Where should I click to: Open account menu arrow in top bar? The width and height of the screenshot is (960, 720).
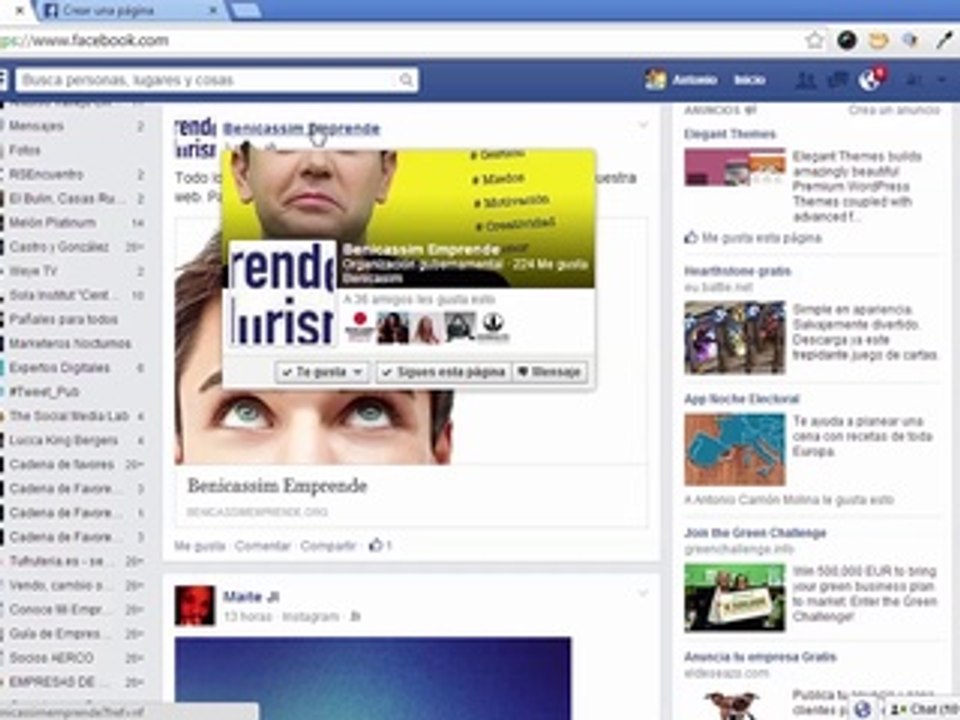coord(941,80)
